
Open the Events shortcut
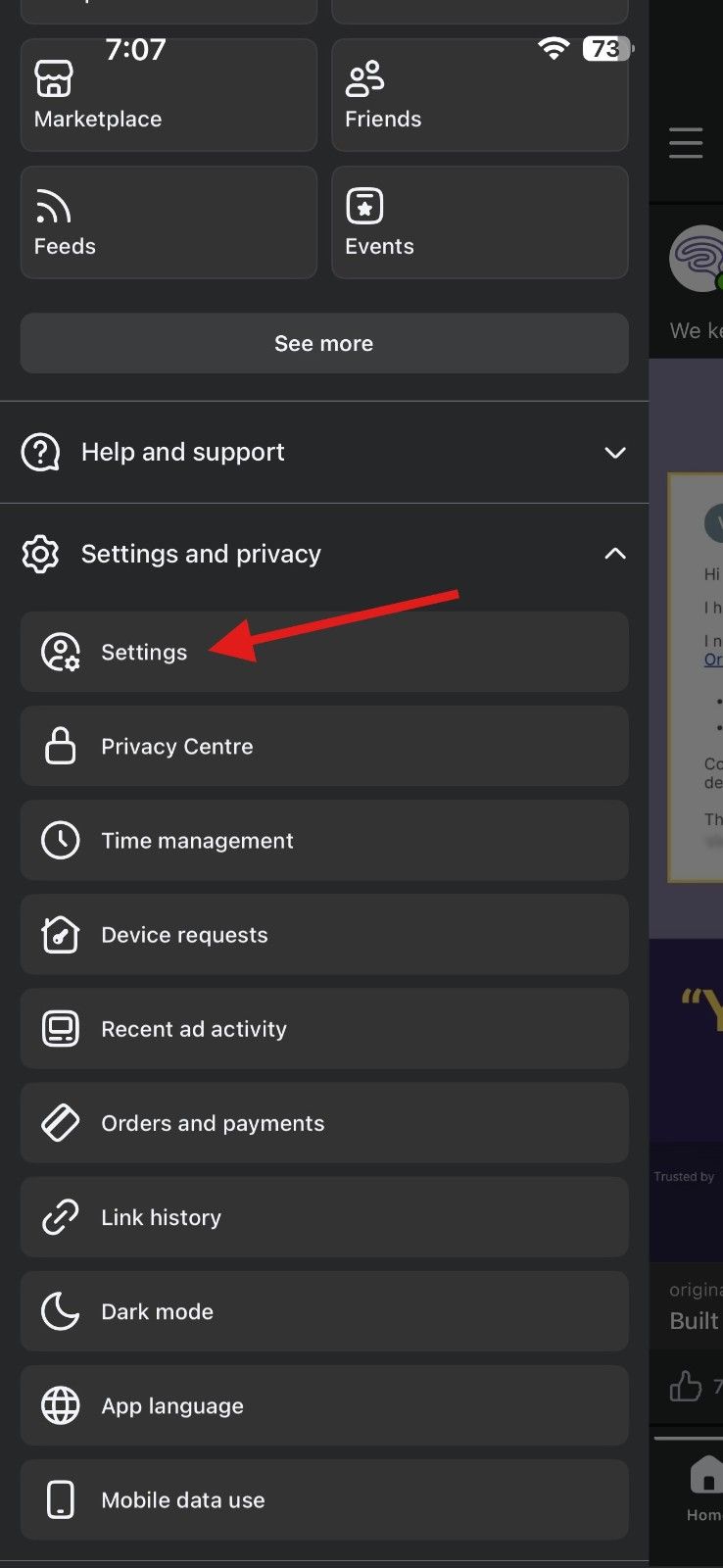tap(479, 221)
